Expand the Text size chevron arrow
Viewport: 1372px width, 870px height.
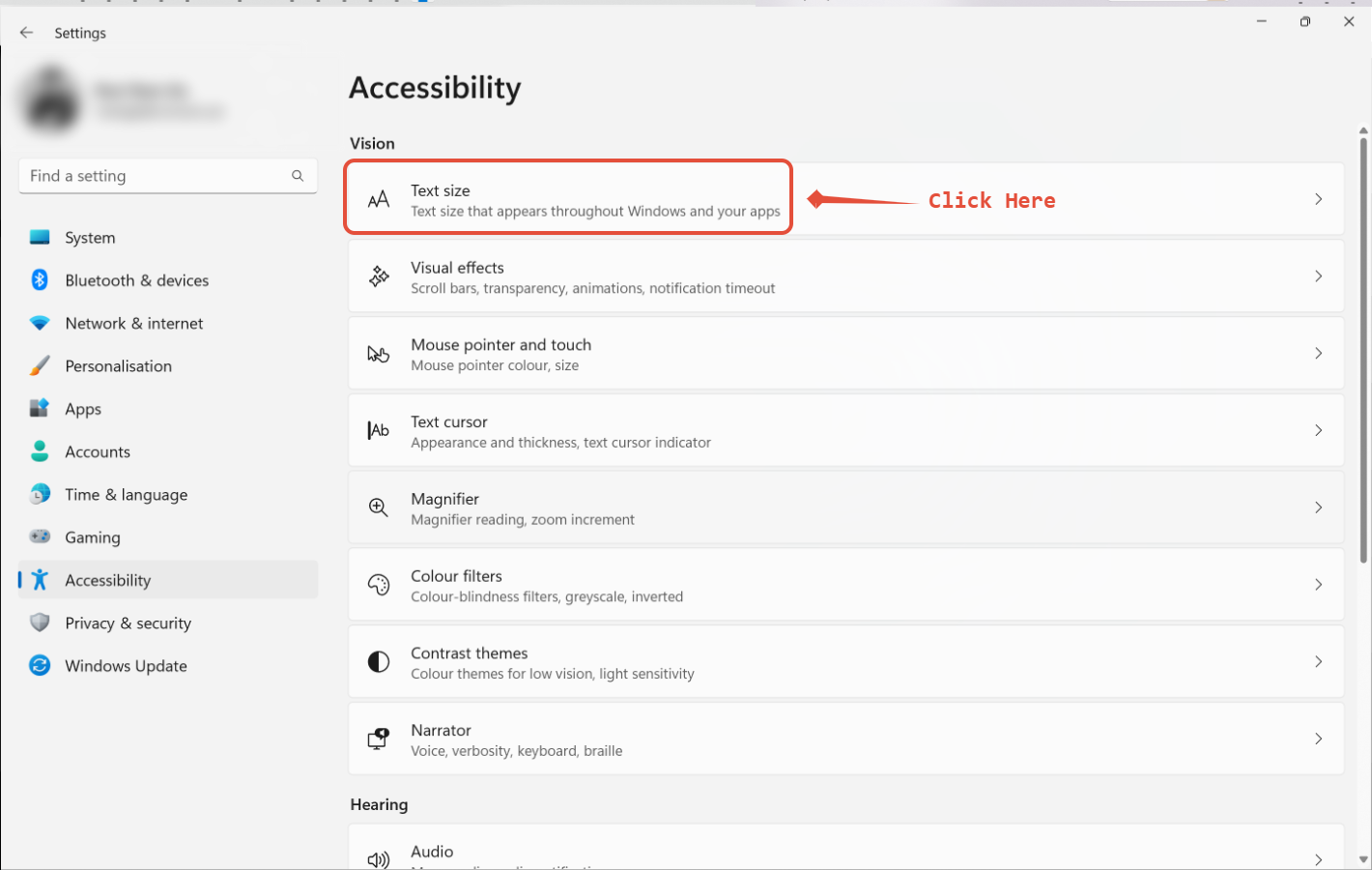tap(1318, 199)
